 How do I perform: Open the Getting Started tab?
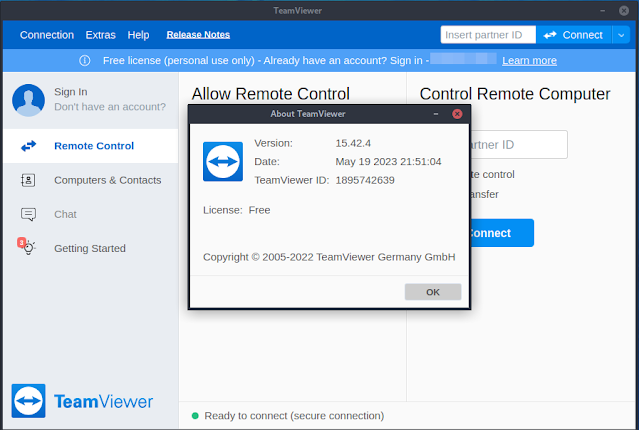(90, 248)
